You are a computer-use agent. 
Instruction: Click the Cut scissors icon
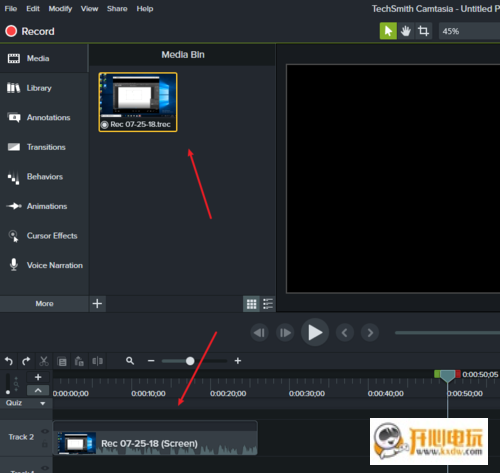[44, 361]
